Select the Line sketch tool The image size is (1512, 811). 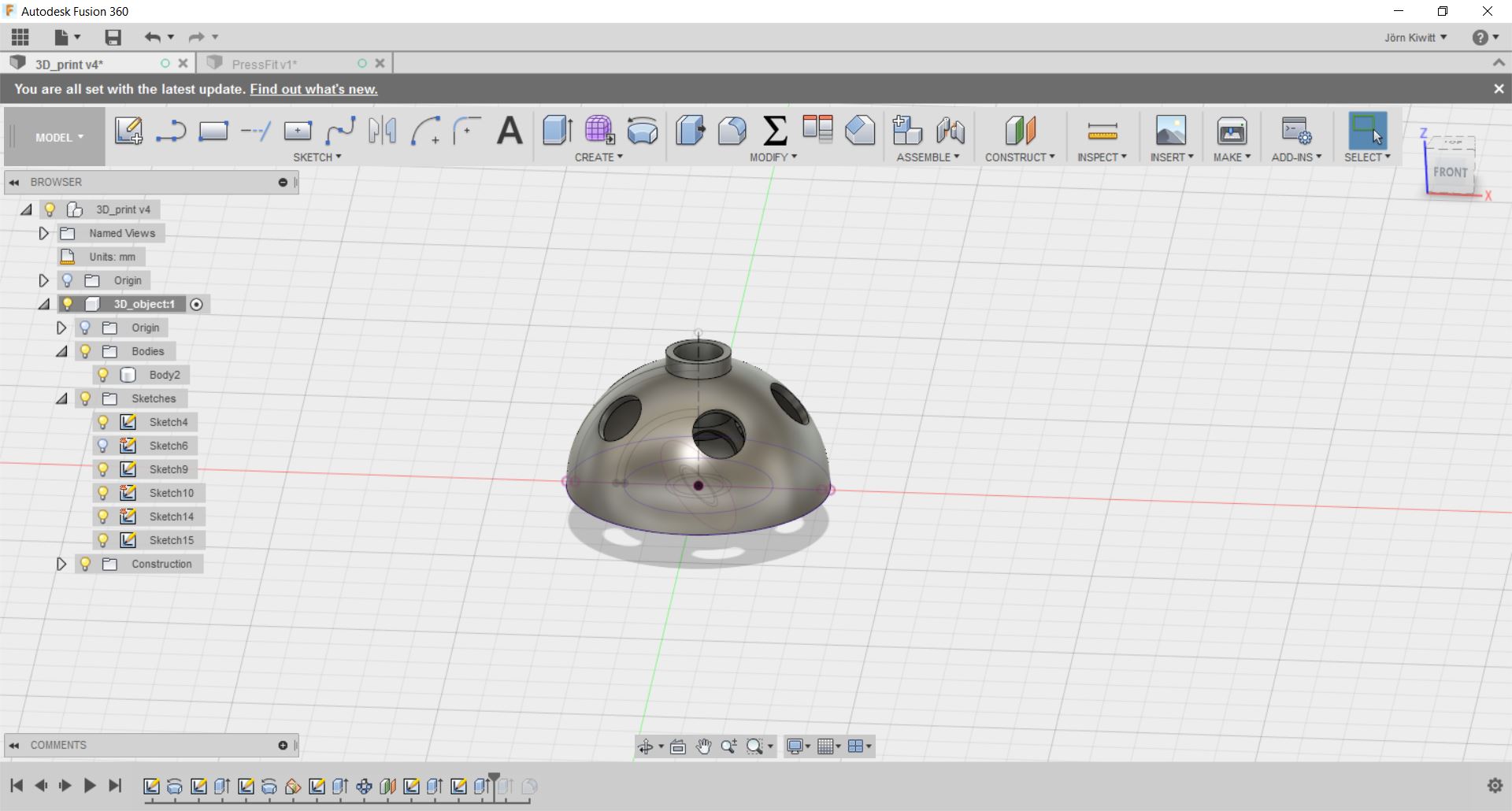coord(170,131)
